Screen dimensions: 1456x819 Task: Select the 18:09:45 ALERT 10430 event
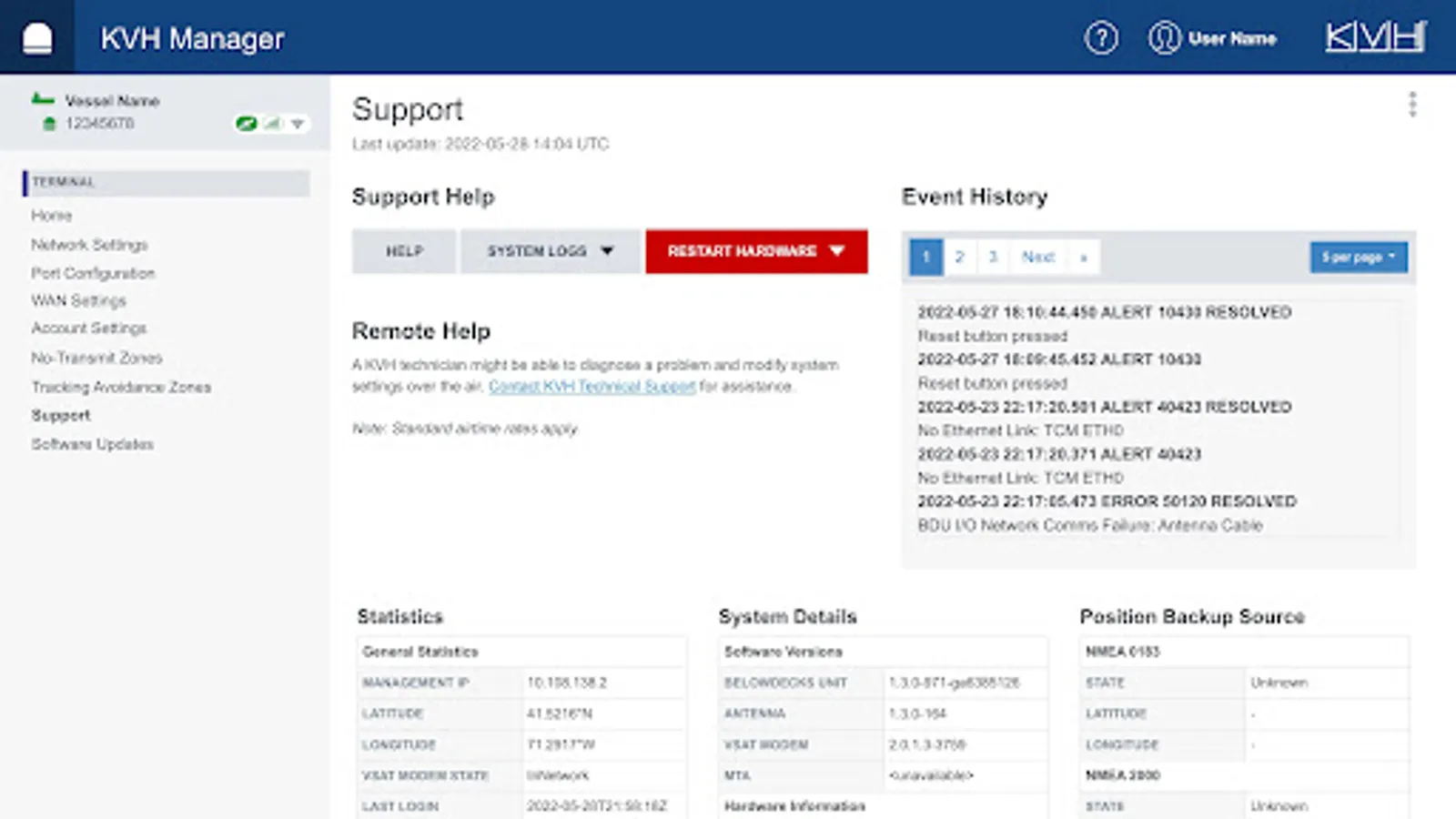[1059, 359]
